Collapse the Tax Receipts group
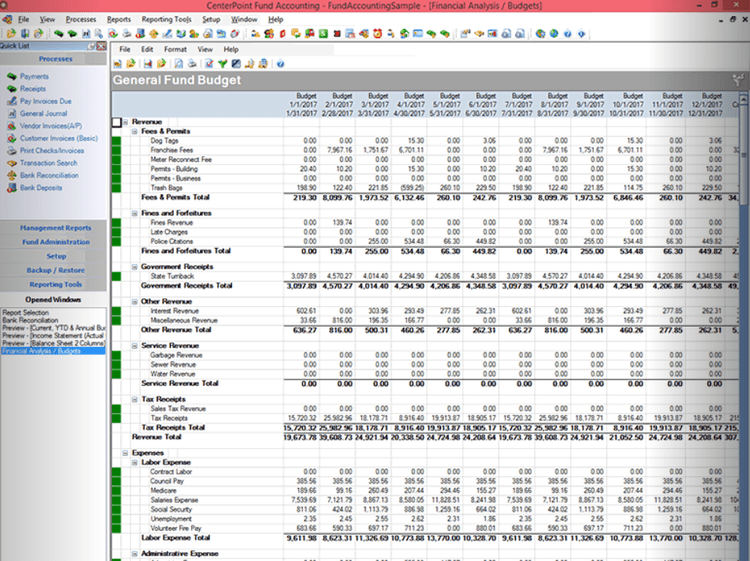750x561 pixels. pos(135,399)
